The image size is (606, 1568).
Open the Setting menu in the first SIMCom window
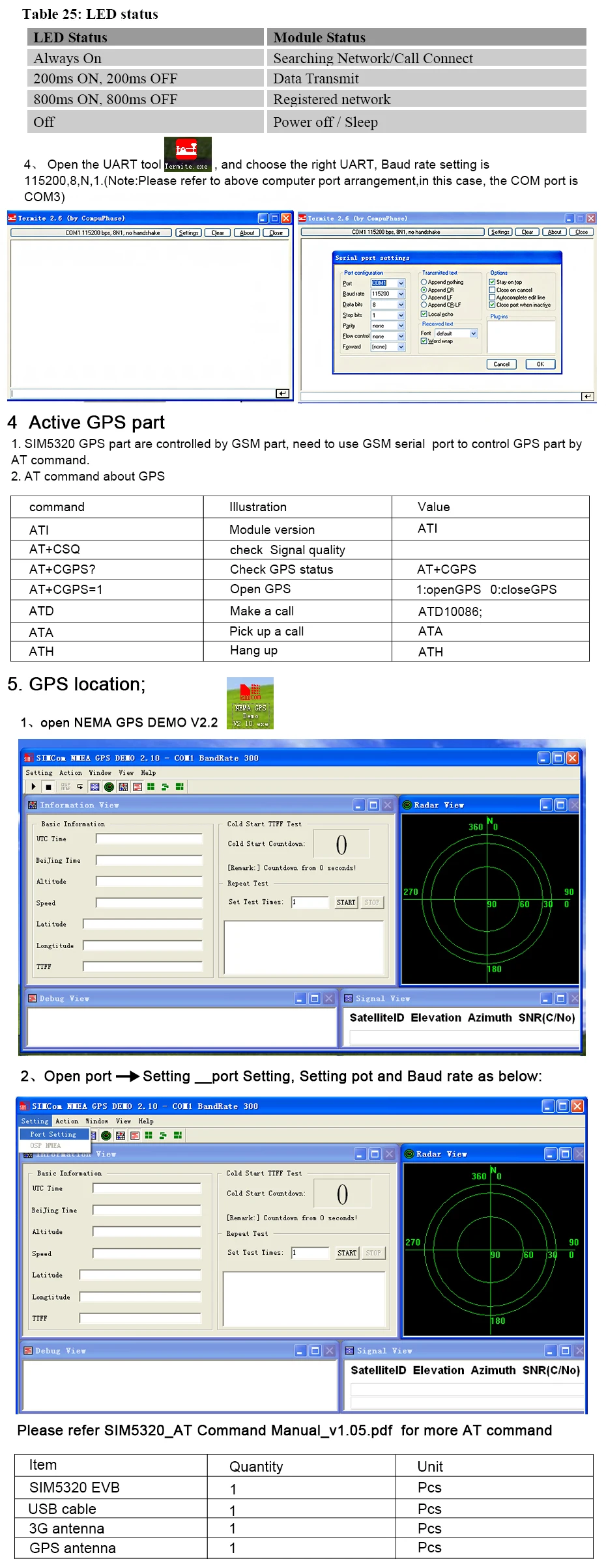click(x=39, y=773)
